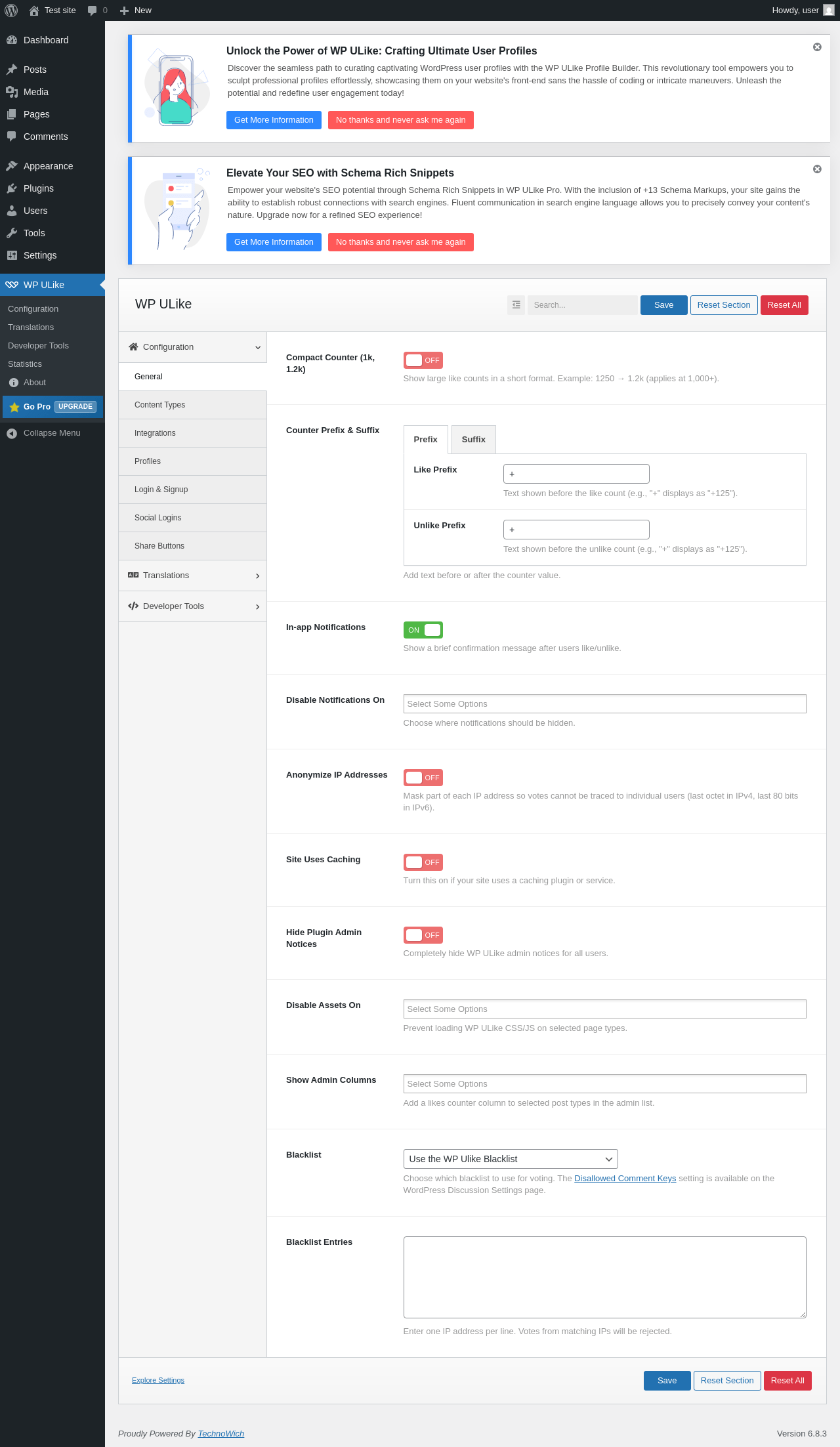This screenshot has width=840, height=1447.
Task: Open the Content Types settings
Action: coord(193,405)
